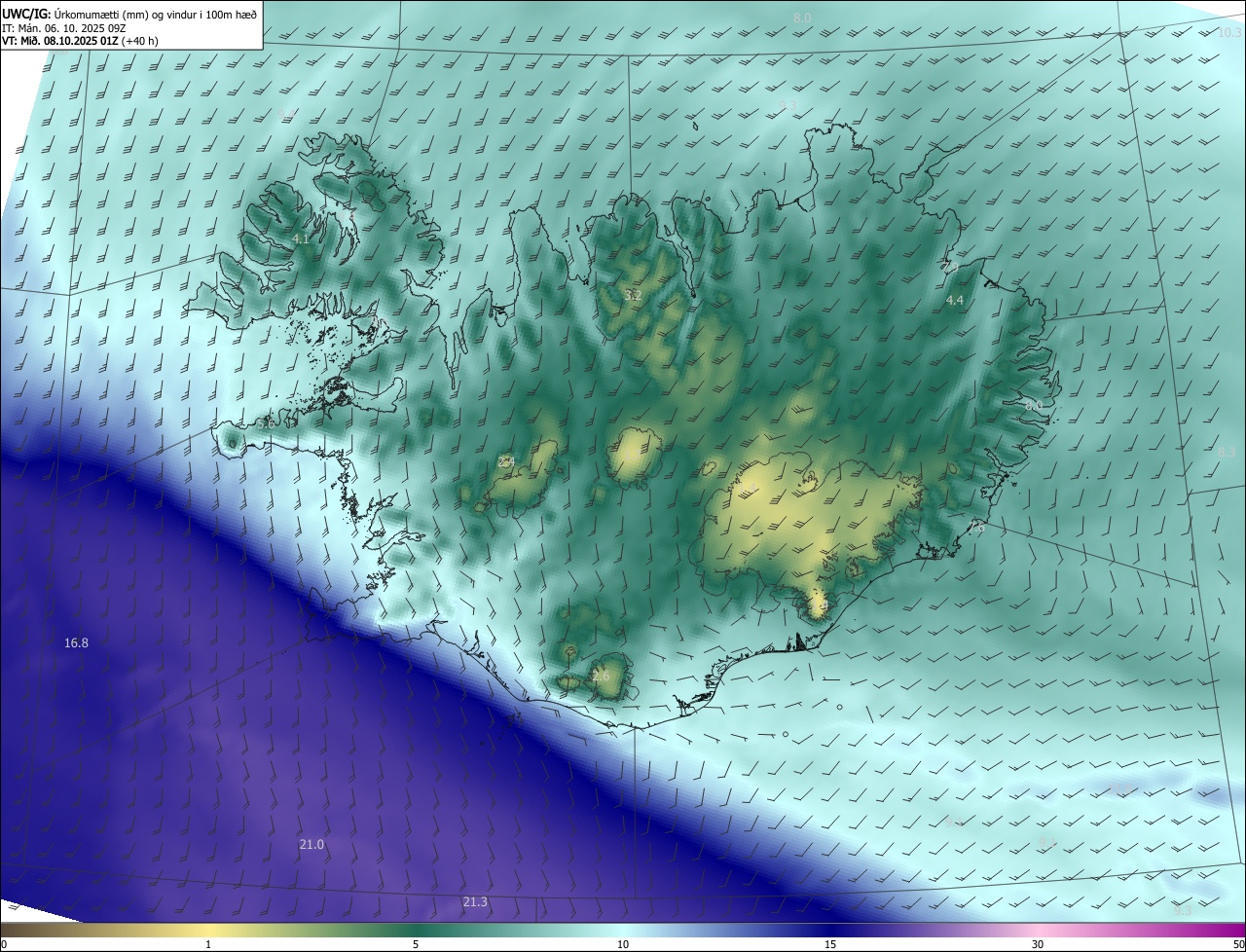Click the 8.3 value label
The width and height of the screenshot is (1246, 952).
tap(1227, 452)
